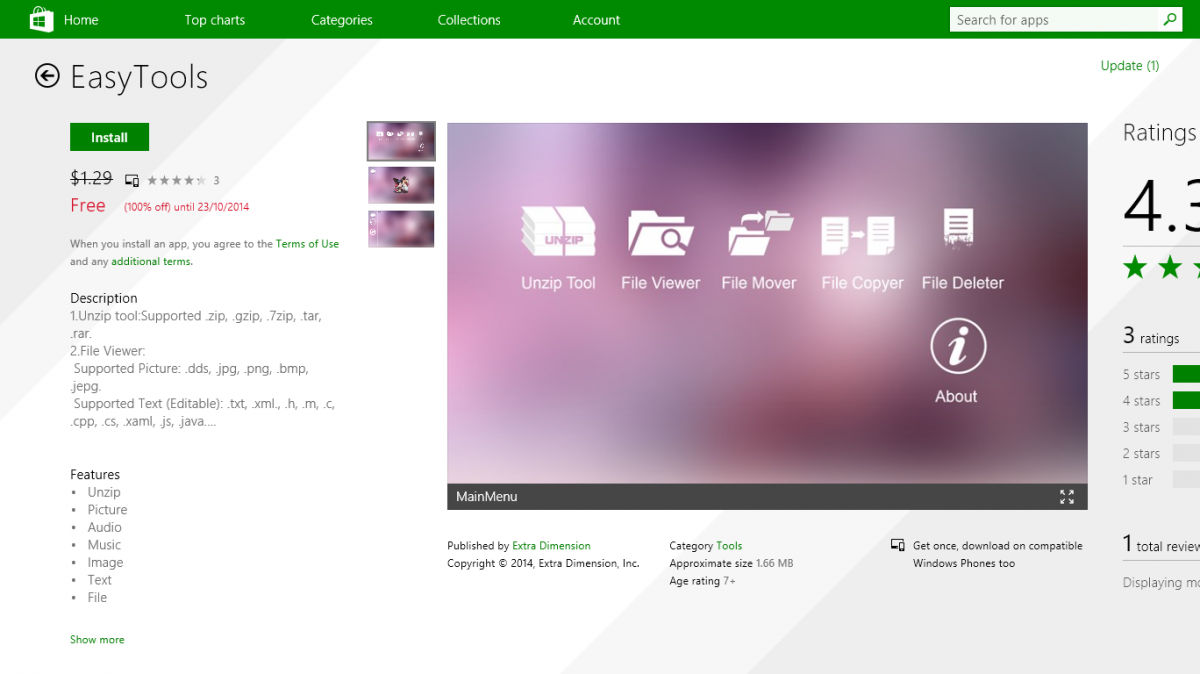Screen dimensions: 1200x674
Task: Click the Unzip Tool icon in the screenshot
Action: point(558,231)
